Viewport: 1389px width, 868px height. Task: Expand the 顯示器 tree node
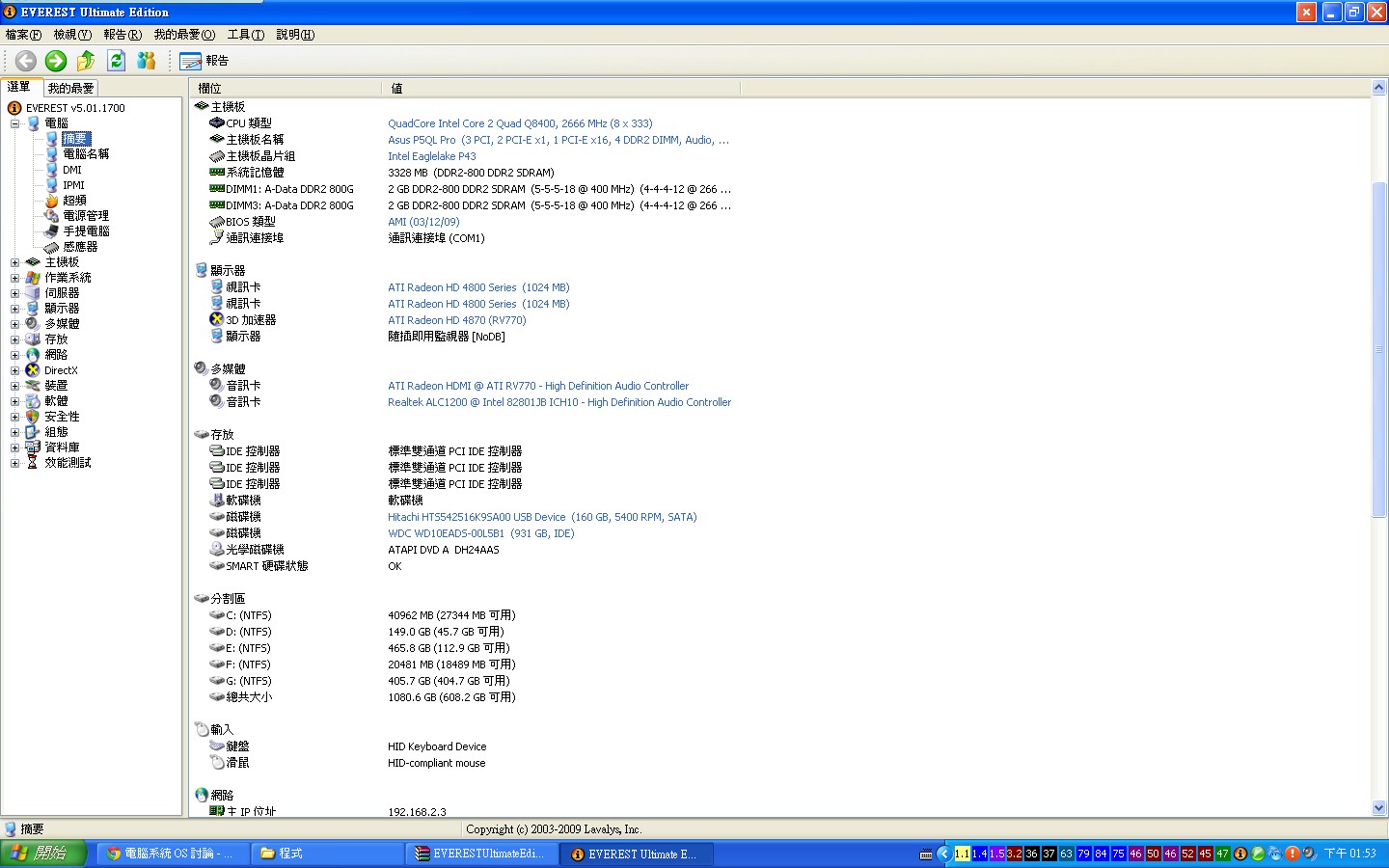(14, 309)
